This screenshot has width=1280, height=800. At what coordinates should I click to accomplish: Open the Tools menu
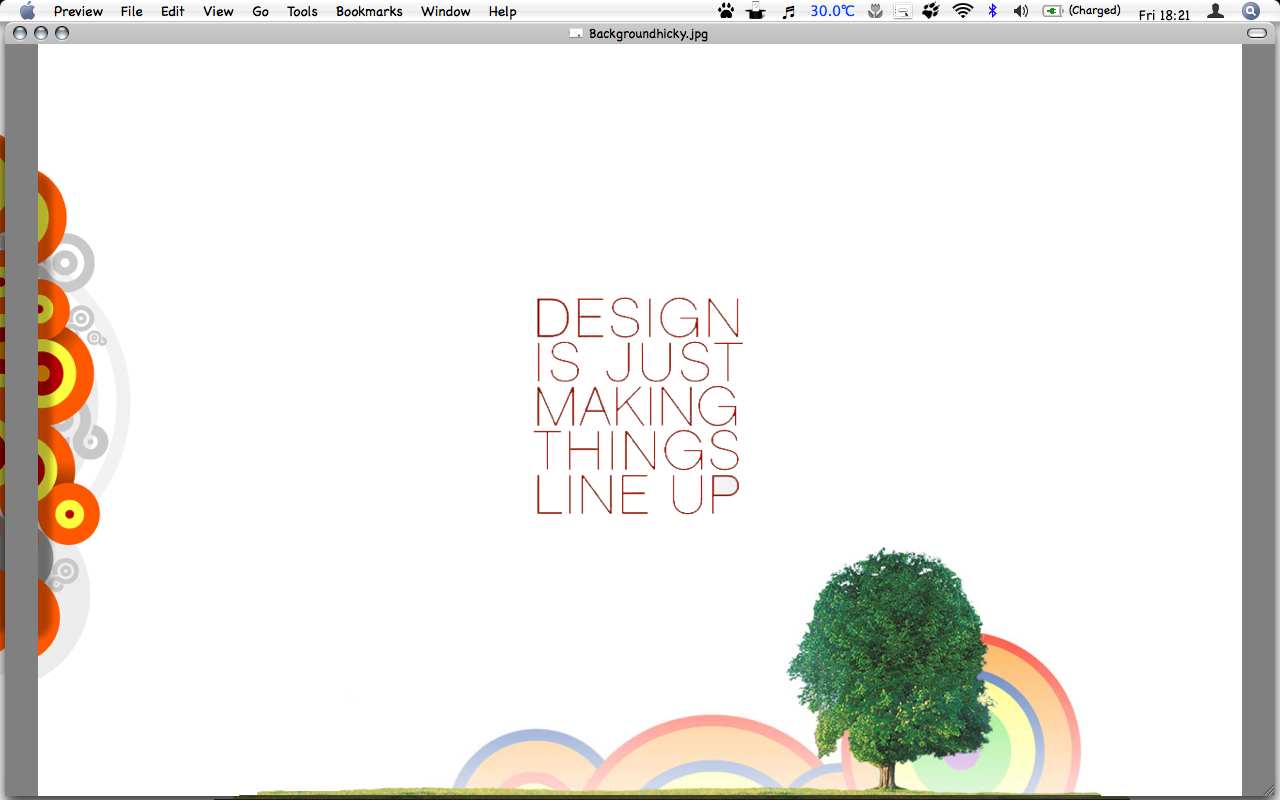click(x=302, y=11)
